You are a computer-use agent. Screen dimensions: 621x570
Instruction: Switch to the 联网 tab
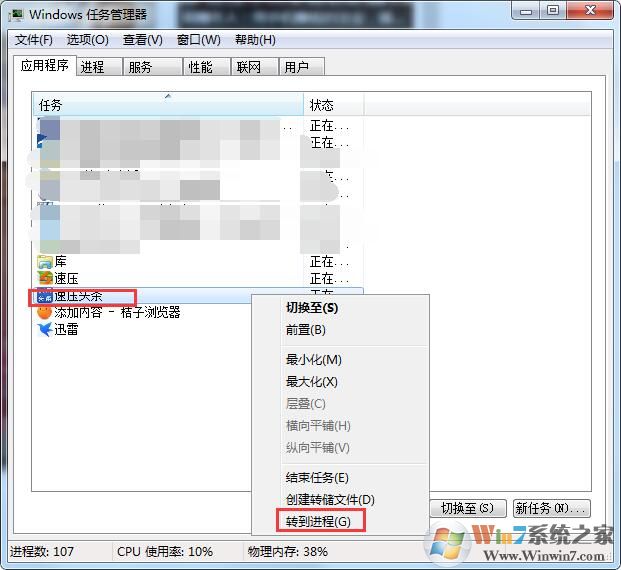(x=254, y=67)
